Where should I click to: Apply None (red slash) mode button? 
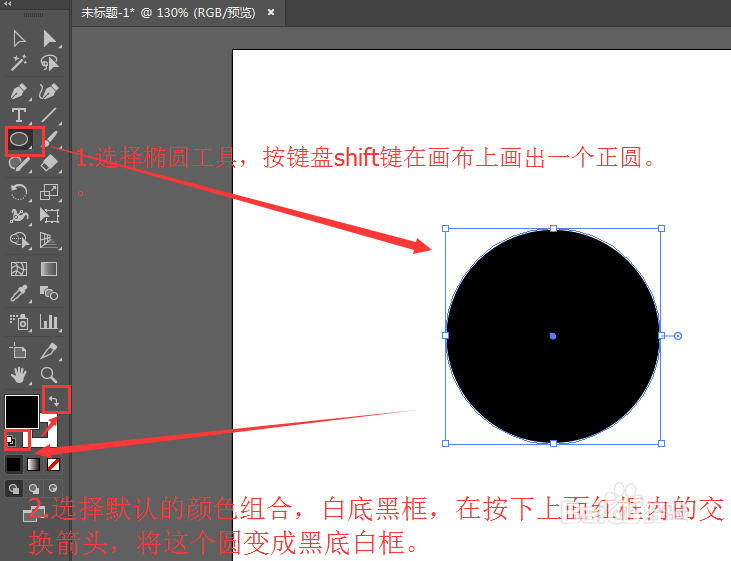pos(54,464)
